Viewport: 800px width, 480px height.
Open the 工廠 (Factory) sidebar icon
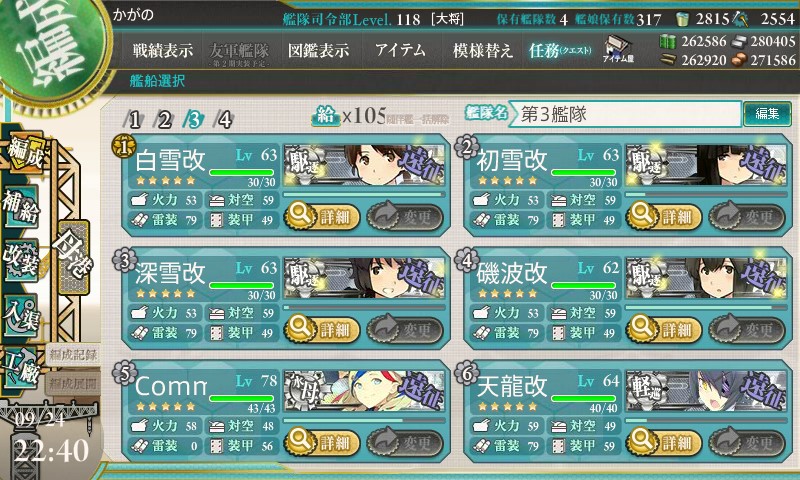(21, 368)
